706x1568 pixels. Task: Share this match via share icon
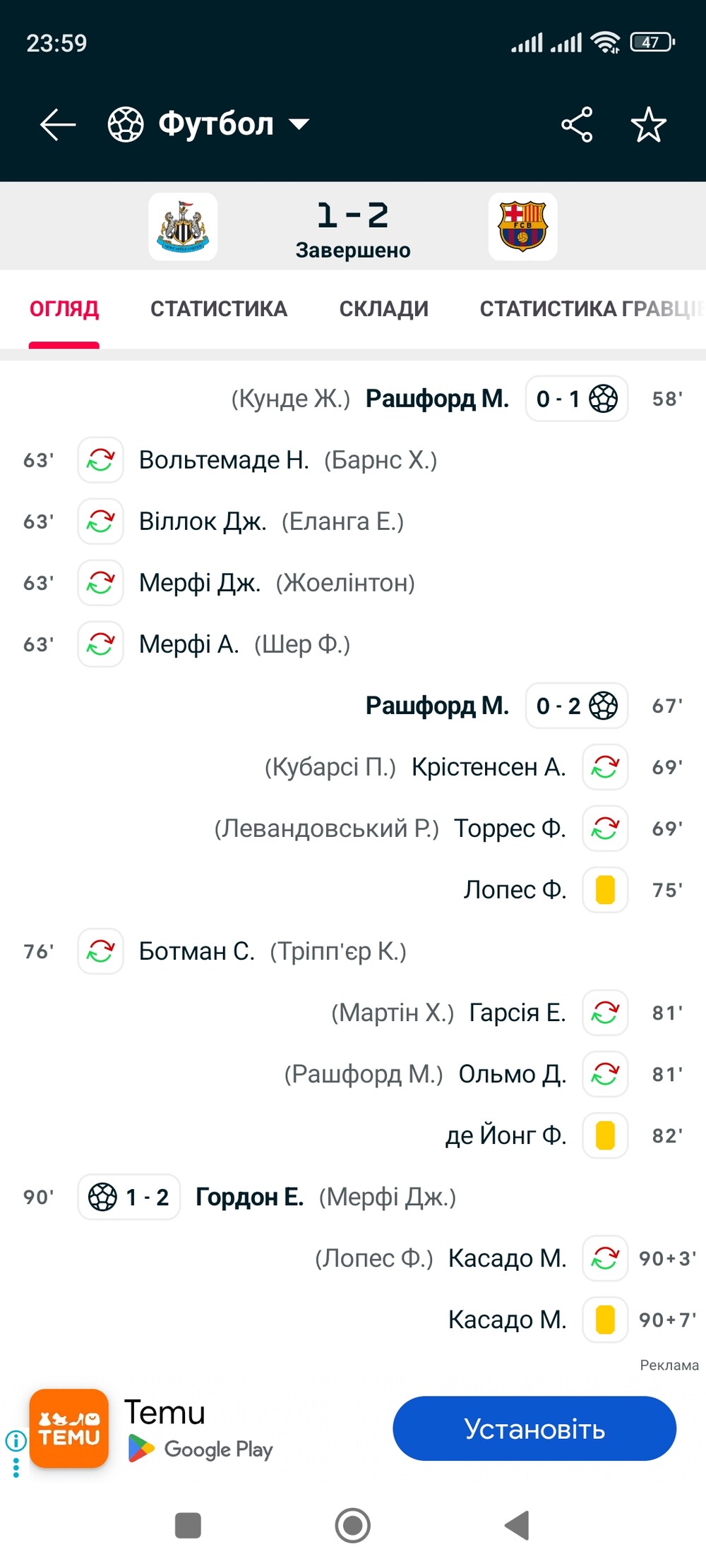pos(577,125)
